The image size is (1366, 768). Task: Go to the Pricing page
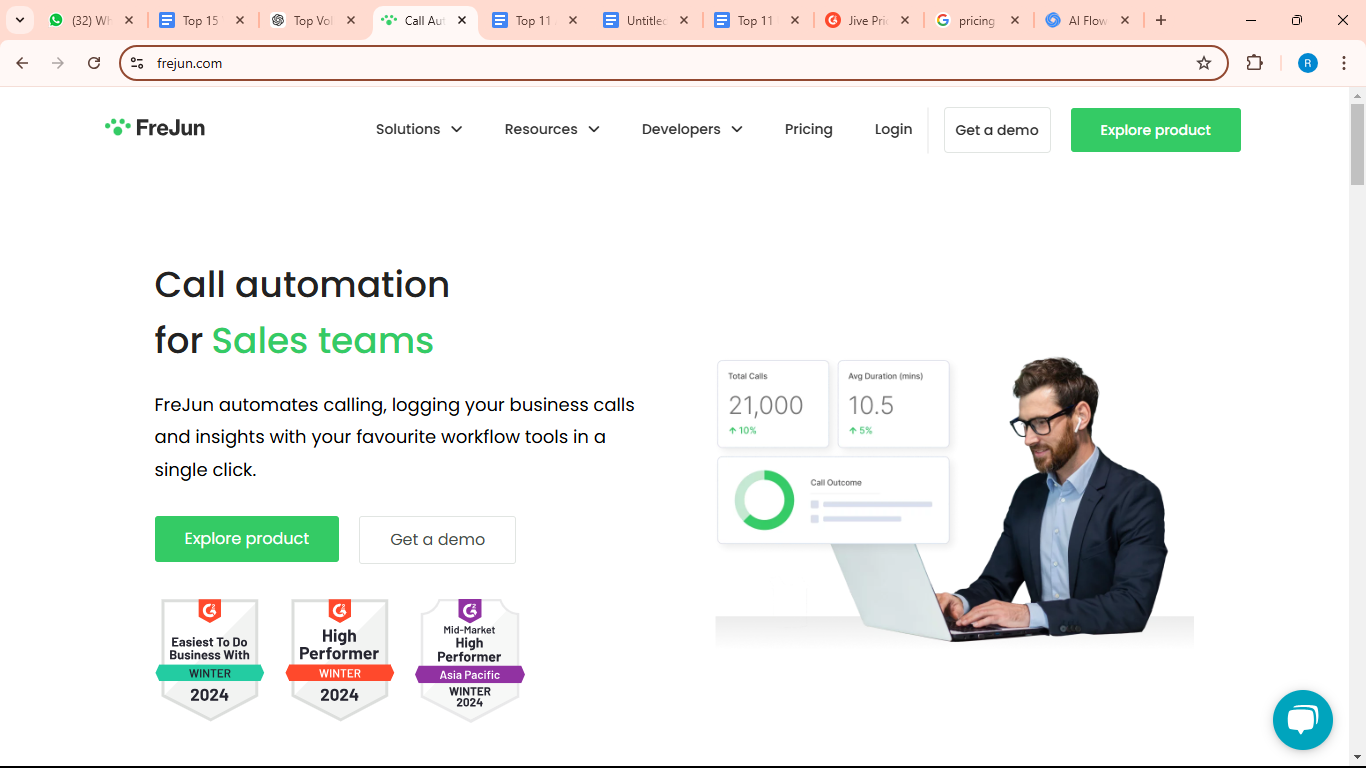point(808,129)
